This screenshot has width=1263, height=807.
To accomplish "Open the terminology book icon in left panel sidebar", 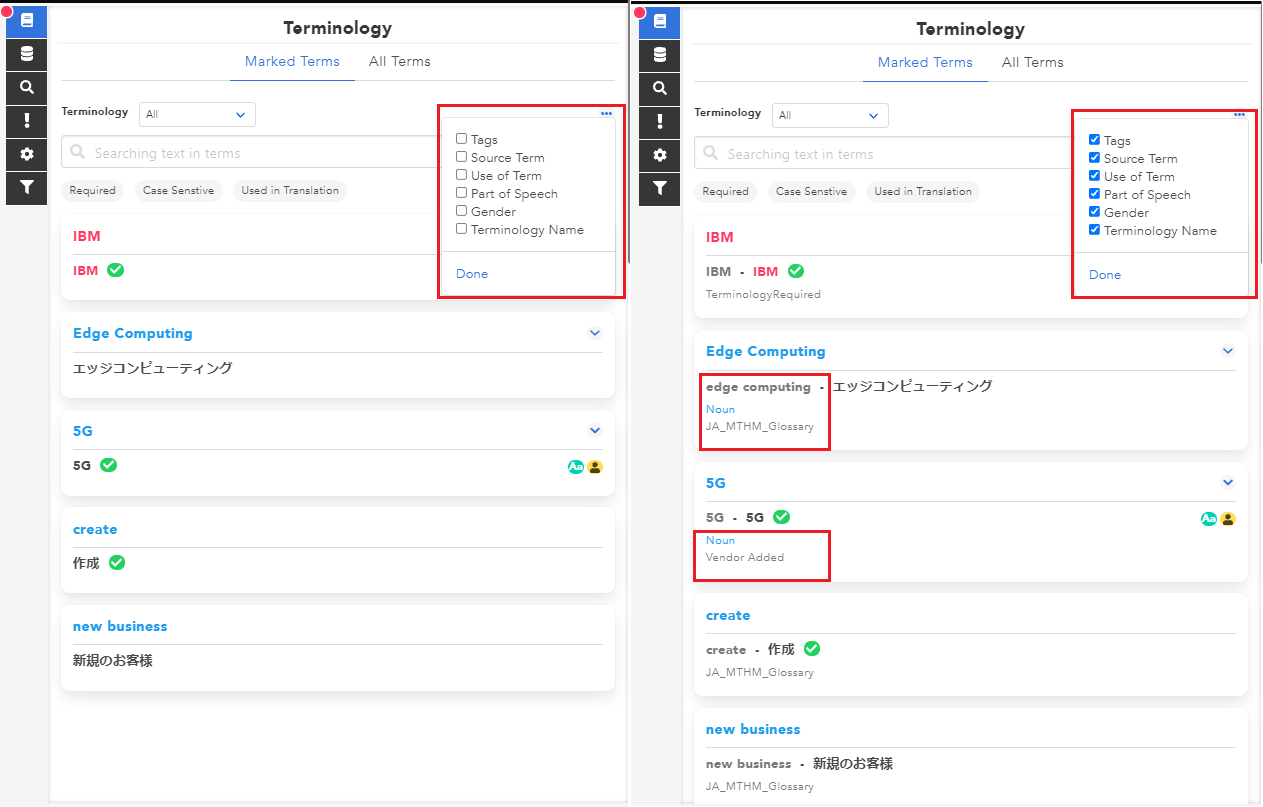I will pyautogui.click(x=27, y=21).
